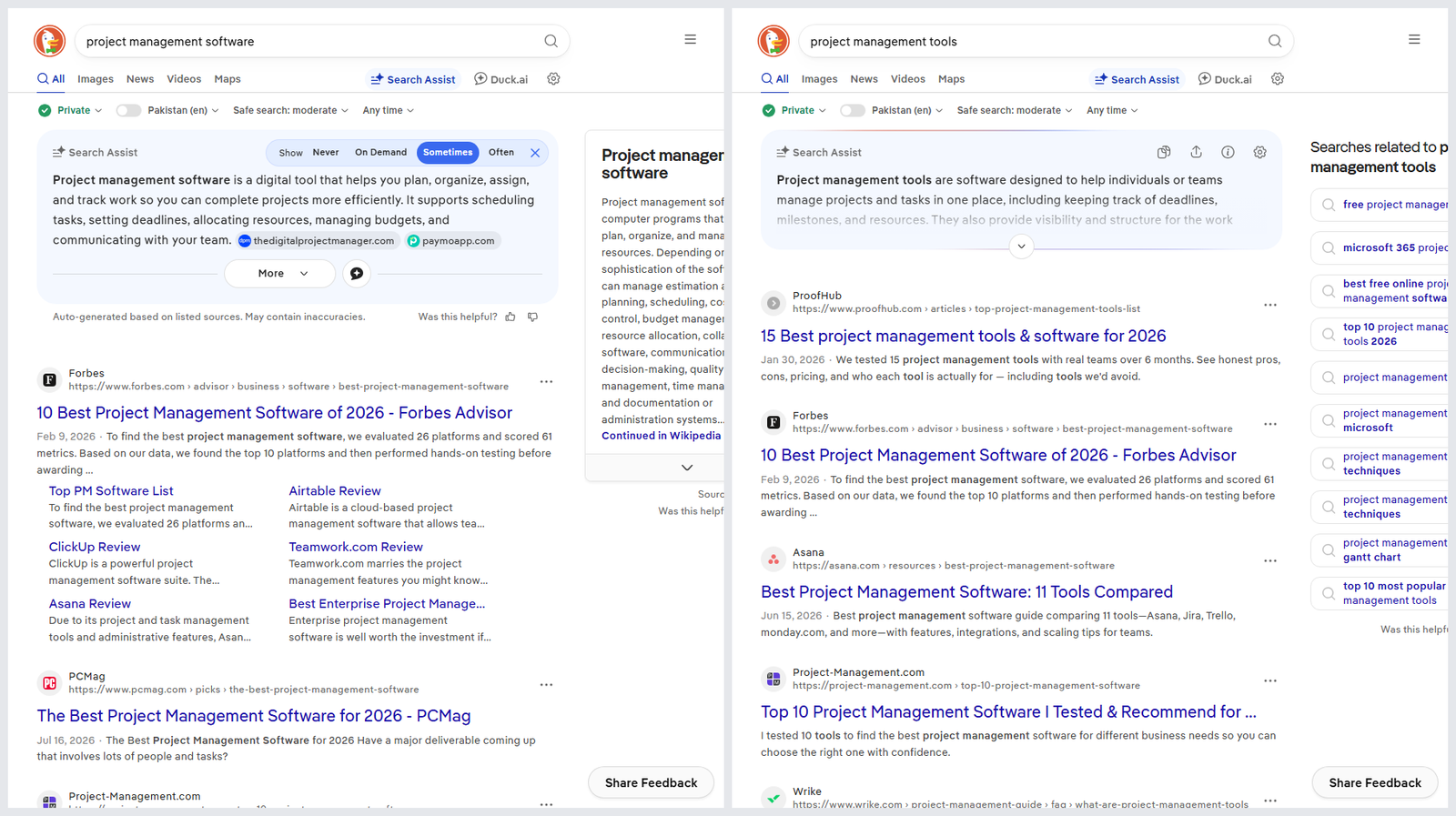Screen dimensions: 1456x816
Task: Select On Demand for Search Assist display
Action: [x=380, y=153]
